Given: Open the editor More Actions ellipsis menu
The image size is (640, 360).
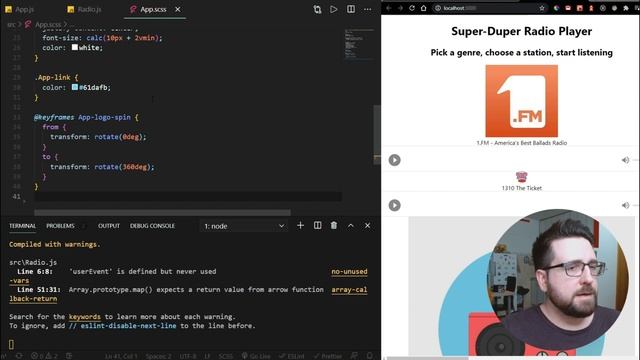Looking at the screenshot, I should coord(367,9).
